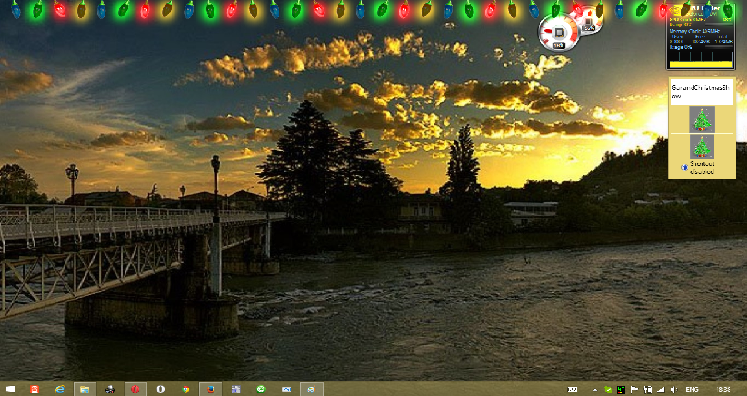Open Action Center flag icon
This screenshot has height=396, width=747.
point(634,389)
